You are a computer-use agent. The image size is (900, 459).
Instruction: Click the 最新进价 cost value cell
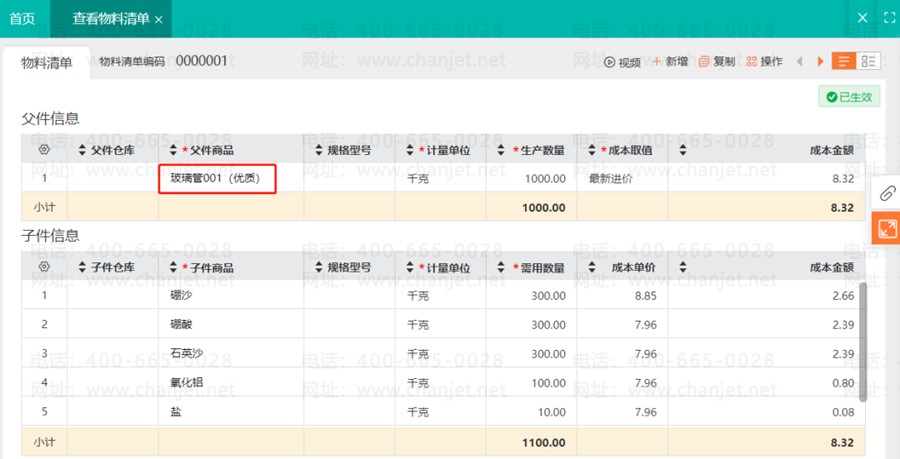click(622, 178)
